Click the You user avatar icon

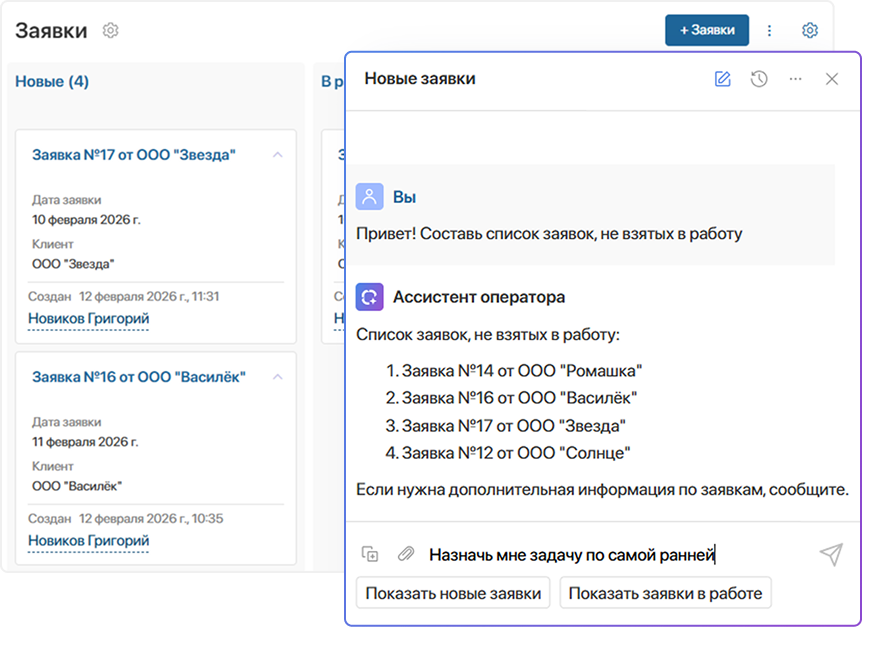[369, 197]
